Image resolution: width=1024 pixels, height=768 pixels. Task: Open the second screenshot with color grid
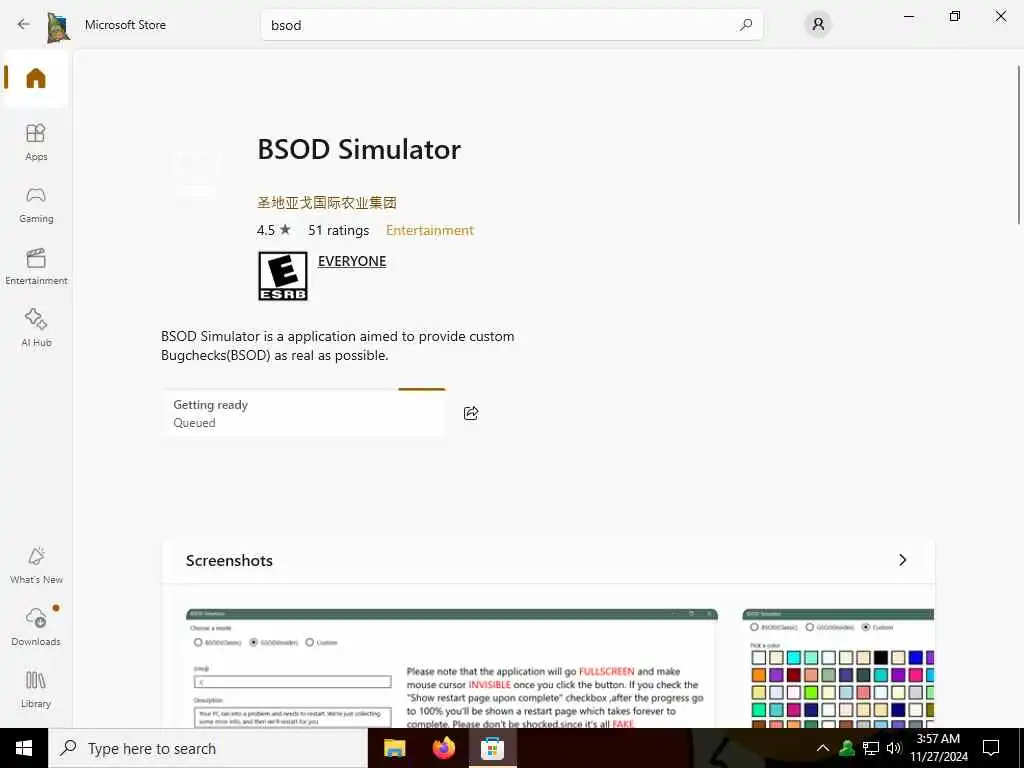click(x=838, y=667)
